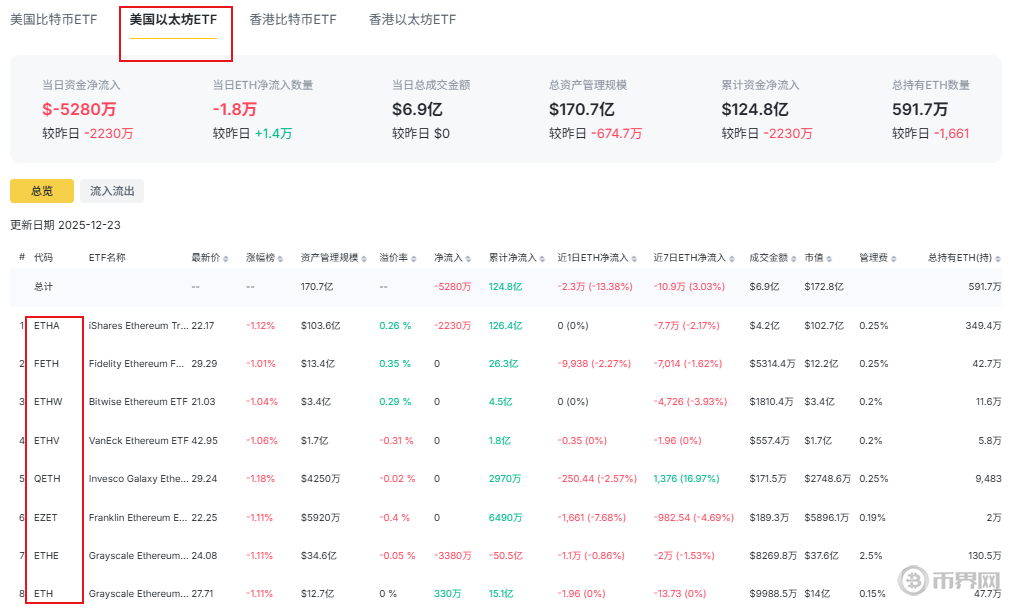Viewport: 1011px width, 608px height.
Task: Sort by 累计净流入 sort arrows
Action: tap(543, 258)
